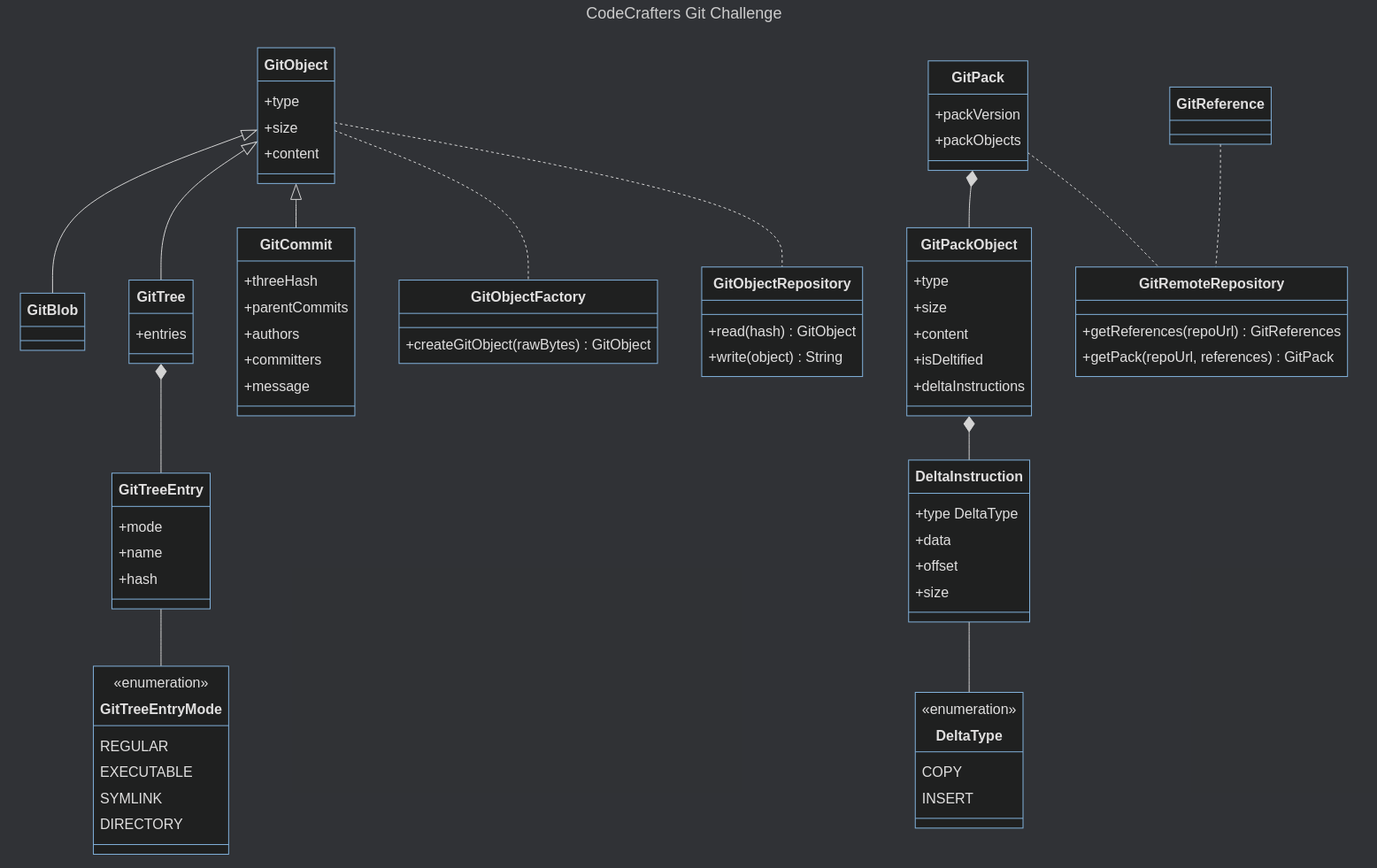
Task: Select the GitObject class title
Action: (x=296, y=65)
